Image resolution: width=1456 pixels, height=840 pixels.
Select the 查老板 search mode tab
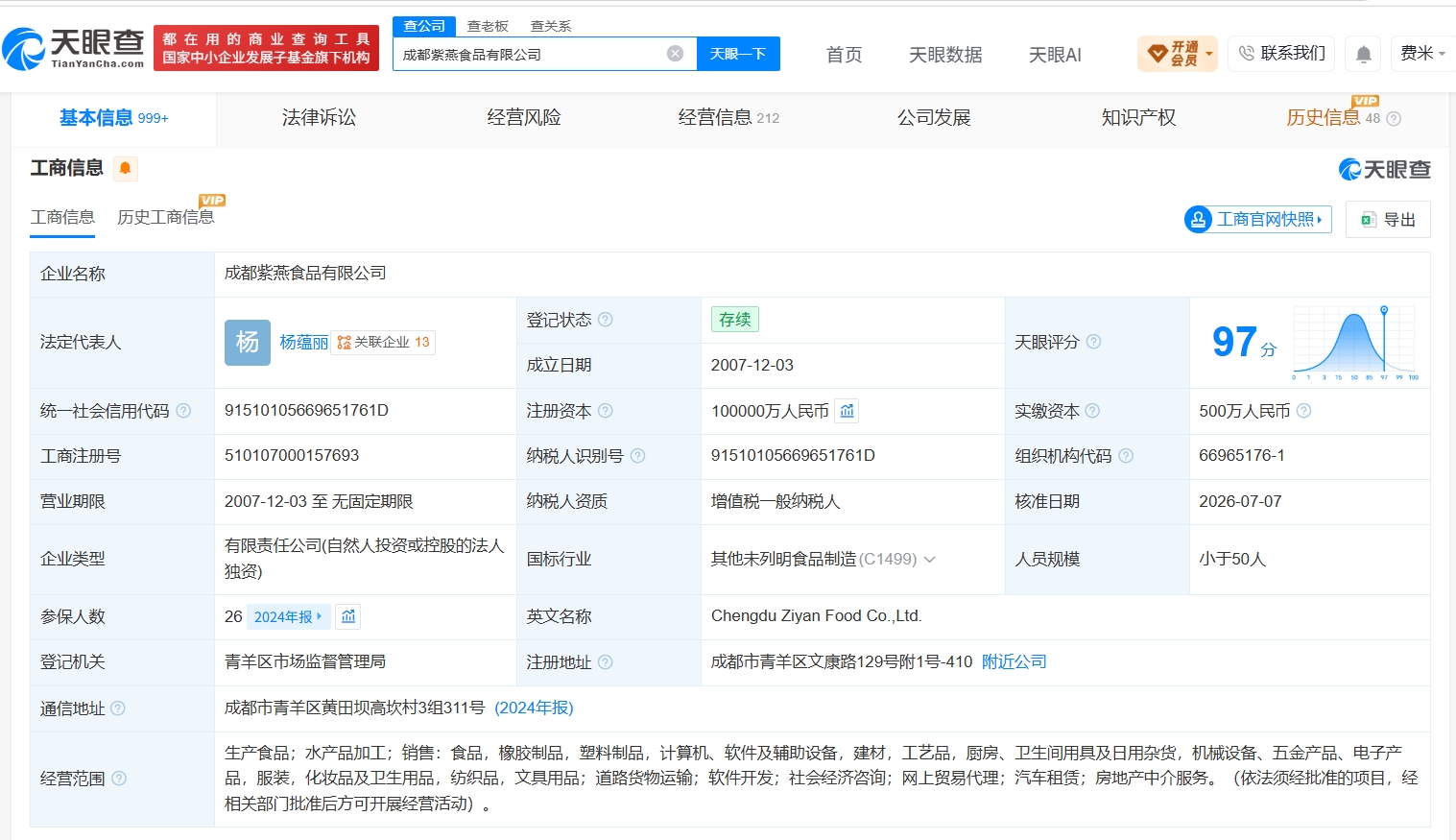point(488,26)
